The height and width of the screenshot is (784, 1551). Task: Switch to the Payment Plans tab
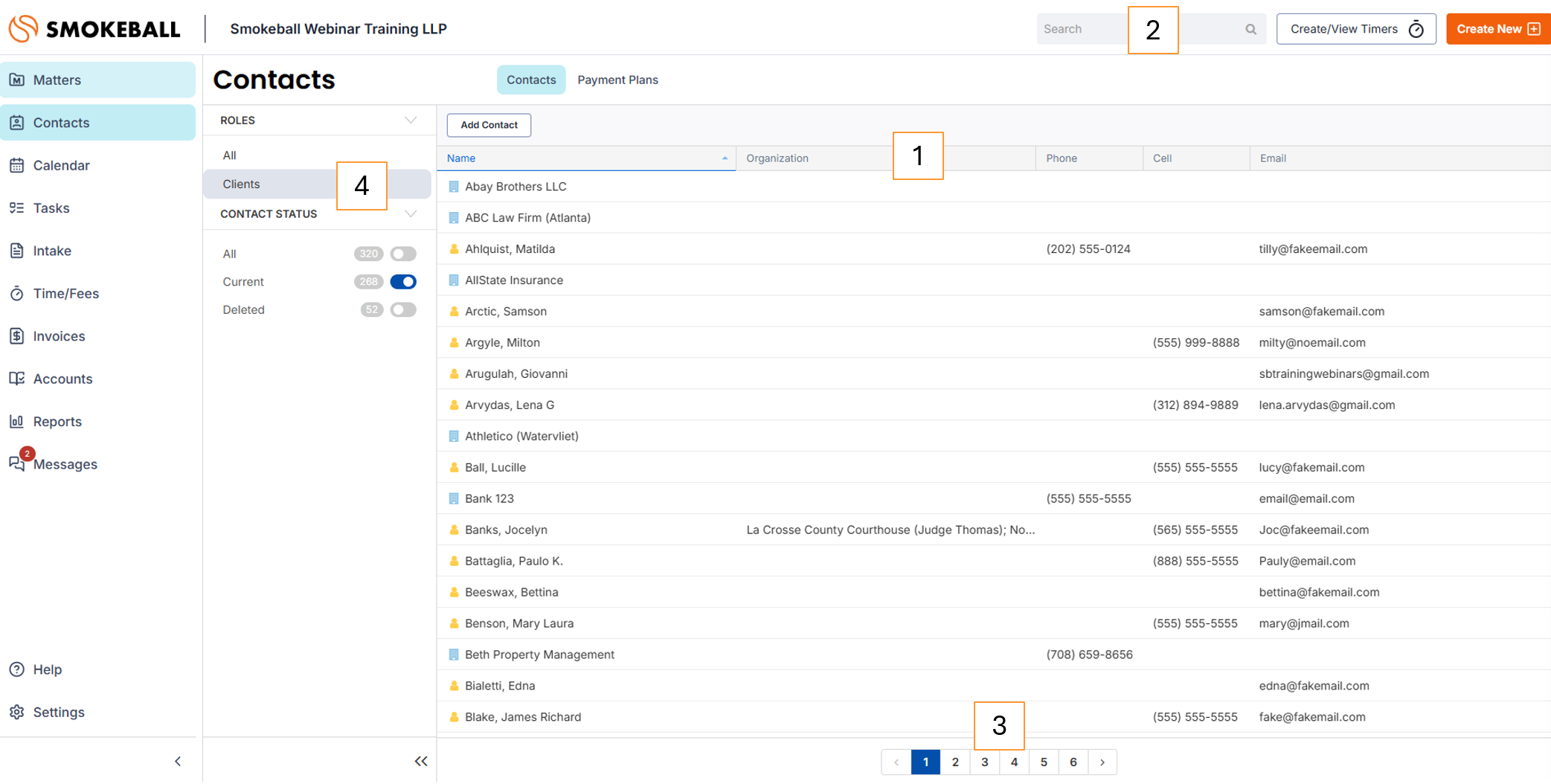[x=617, y=80]
